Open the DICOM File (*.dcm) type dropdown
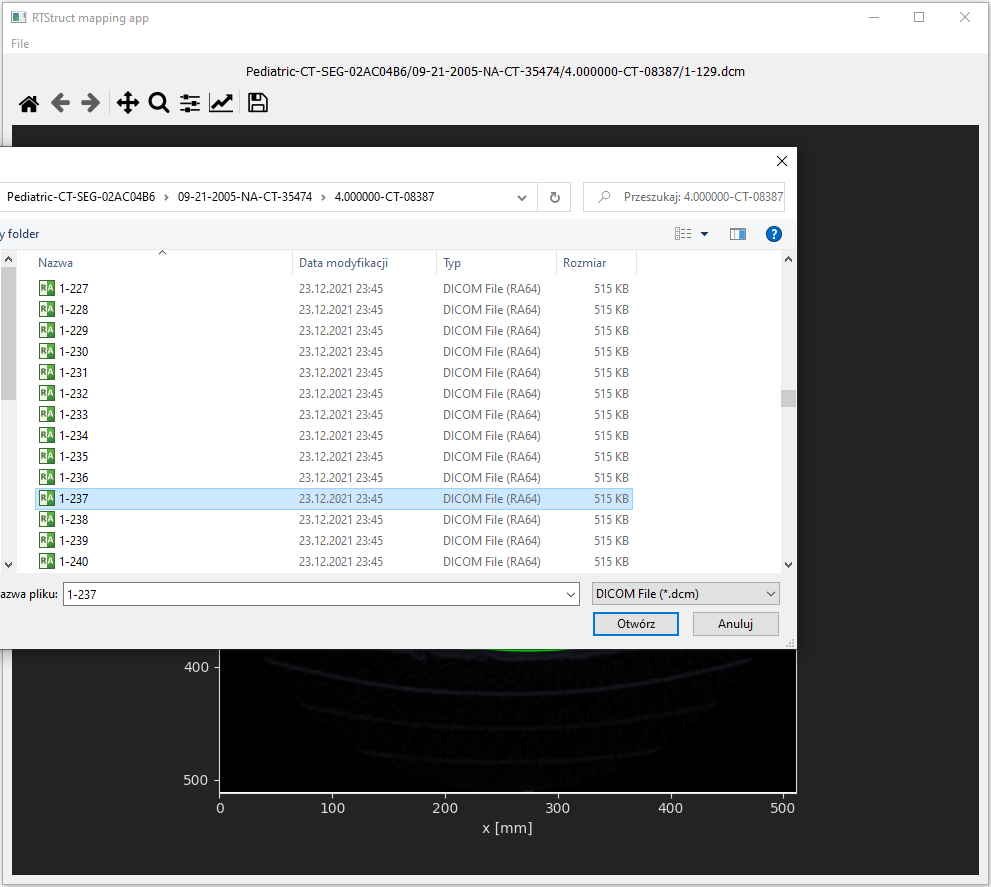Image resolution: width=991 pixels, height=887 pixels. click(x=684, y=593)
